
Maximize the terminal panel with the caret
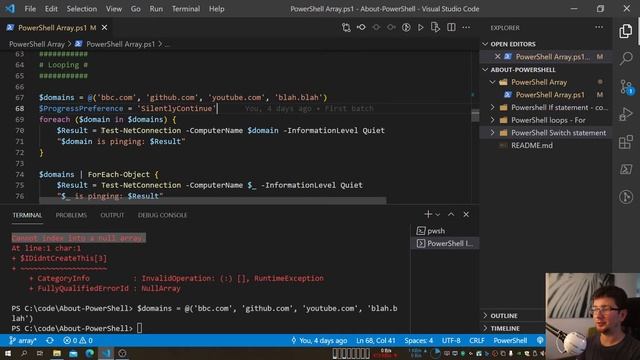451,214
